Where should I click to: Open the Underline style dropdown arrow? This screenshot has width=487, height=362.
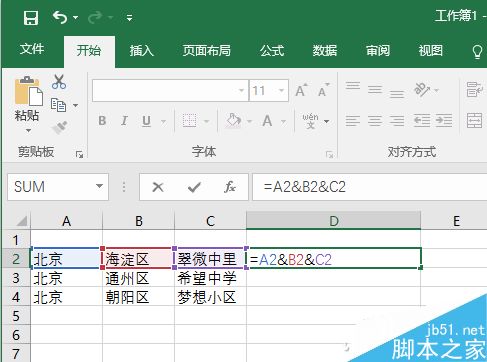click(163, 121)
